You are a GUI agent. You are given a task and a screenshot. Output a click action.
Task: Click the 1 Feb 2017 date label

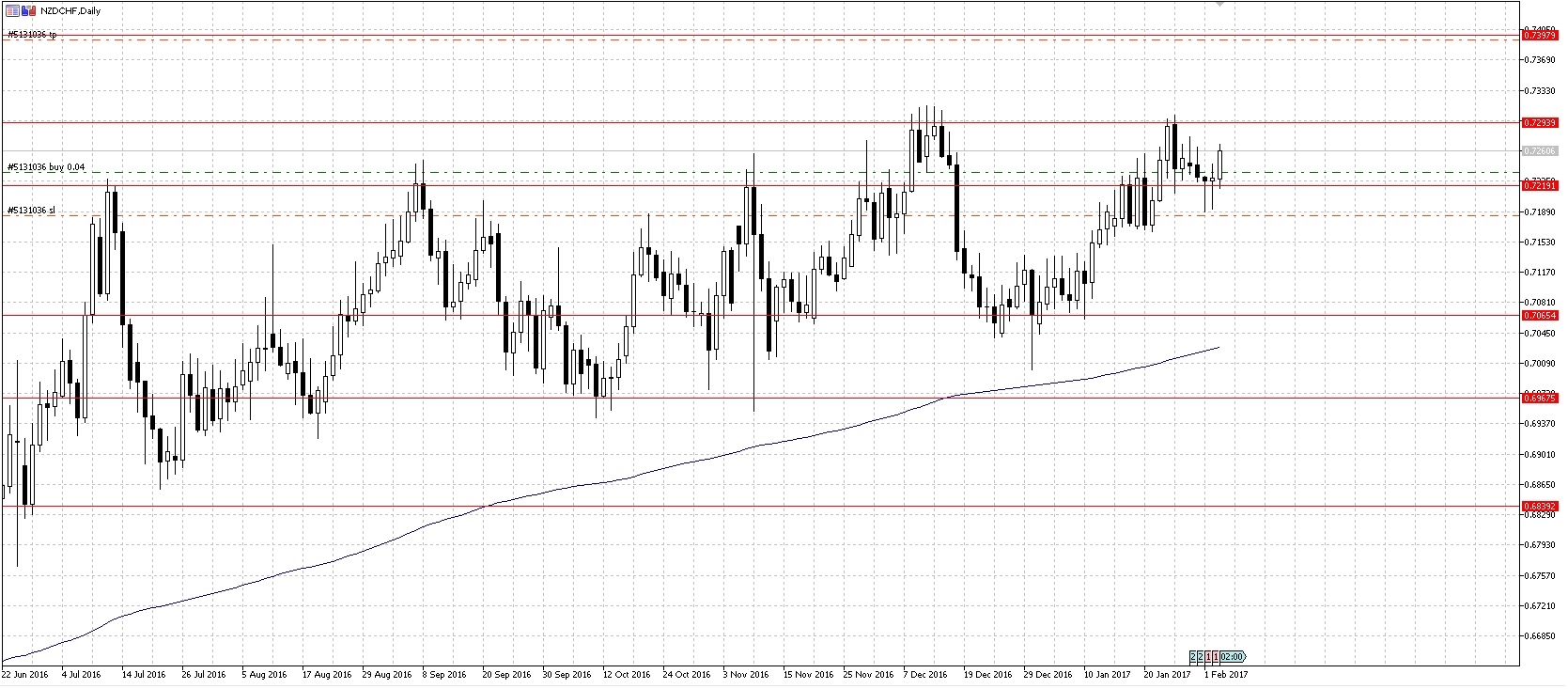pyautogui.click(x=1227, y=675)
